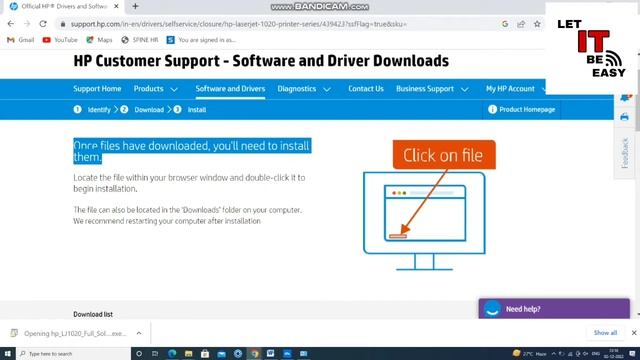Screen dimensions: 640x360
Task: Click the Google icon in the address bar
Action: coord(505,24)
